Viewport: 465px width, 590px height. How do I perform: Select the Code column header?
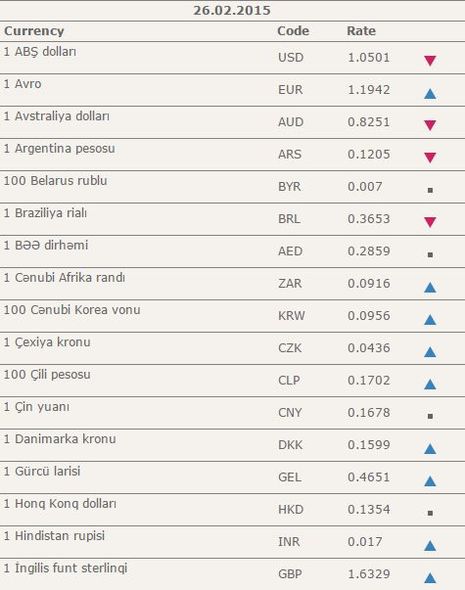293,31
